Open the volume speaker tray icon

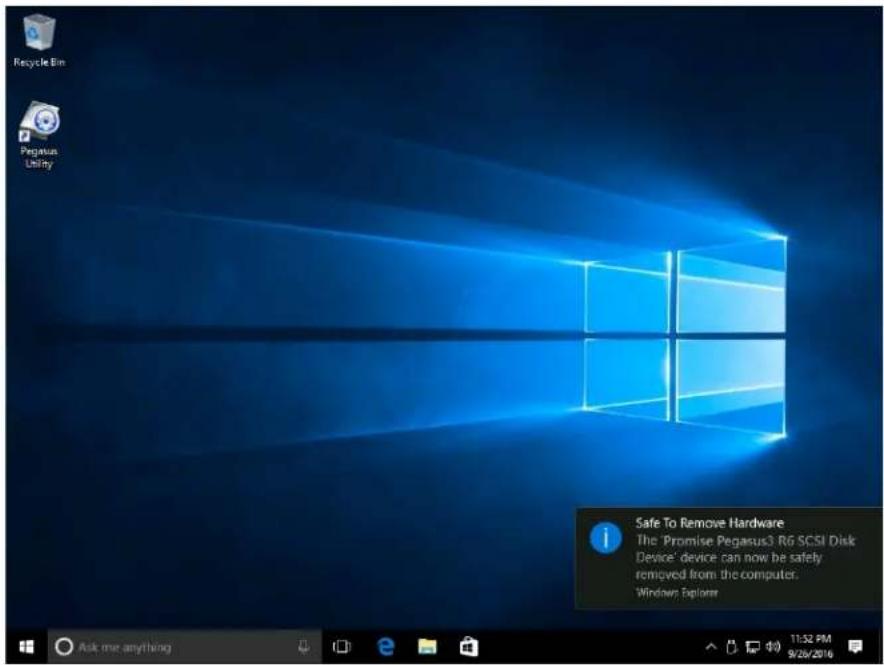click(x=774, y=646)
